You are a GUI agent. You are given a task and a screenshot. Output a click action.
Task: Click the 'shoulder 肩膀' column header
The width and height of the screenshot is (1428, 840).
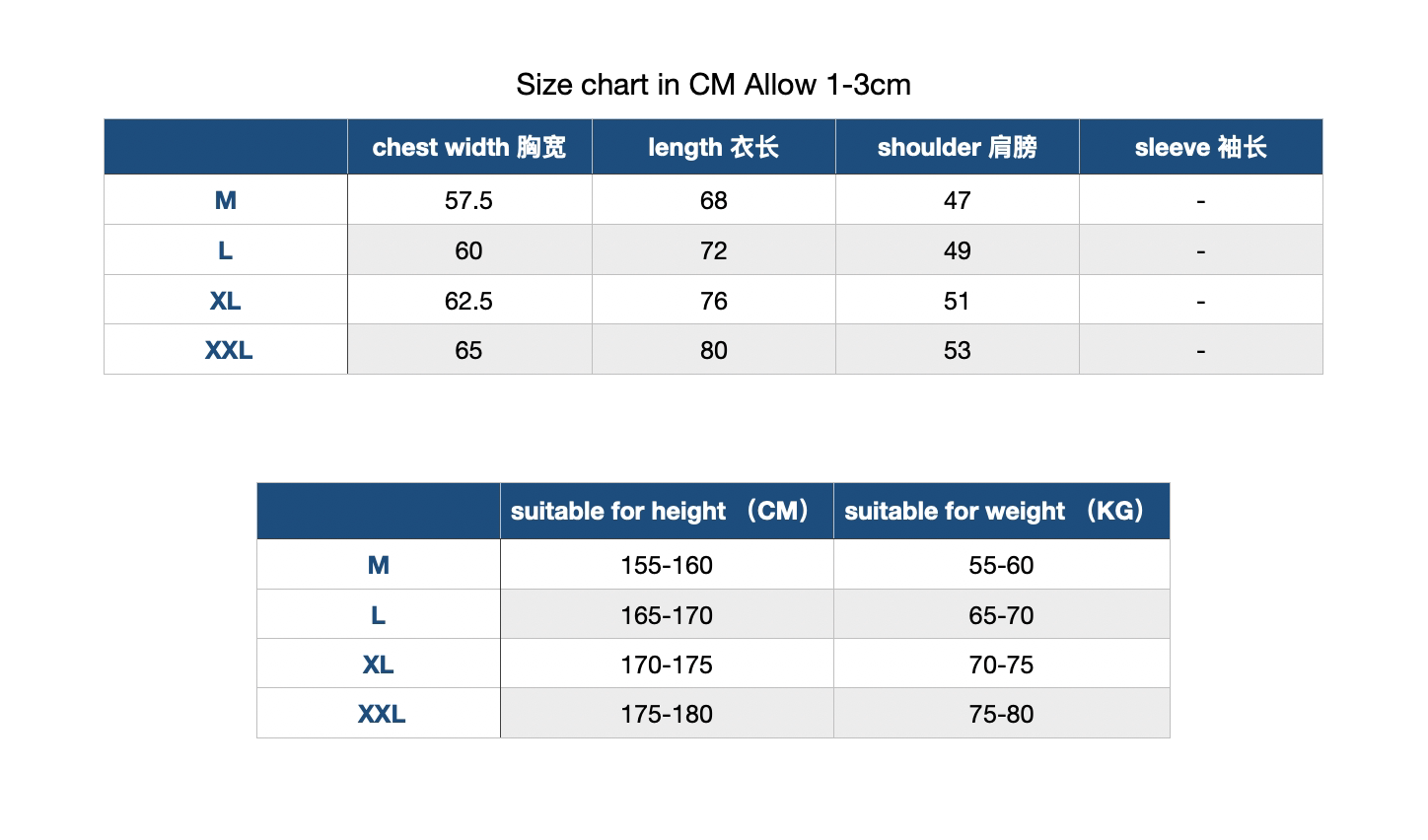point(957,148)
